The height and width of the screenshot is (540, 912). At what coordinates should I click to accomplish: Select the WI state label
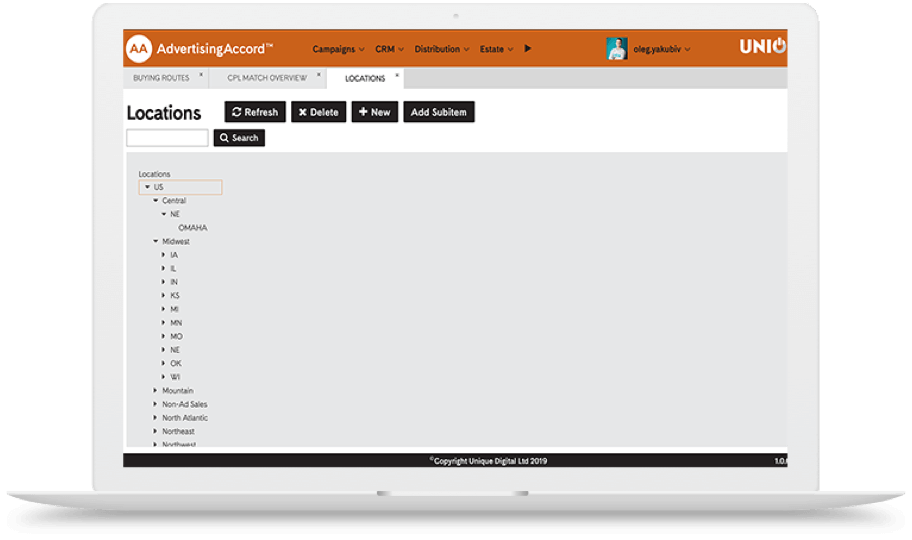click(174, 377)
